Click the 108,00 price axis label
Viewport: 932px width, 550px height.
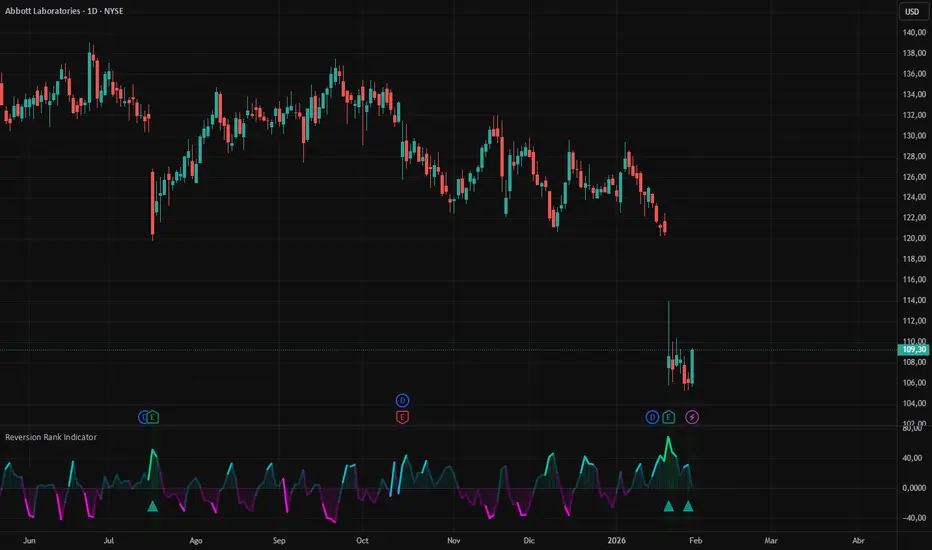click(914, 362)
